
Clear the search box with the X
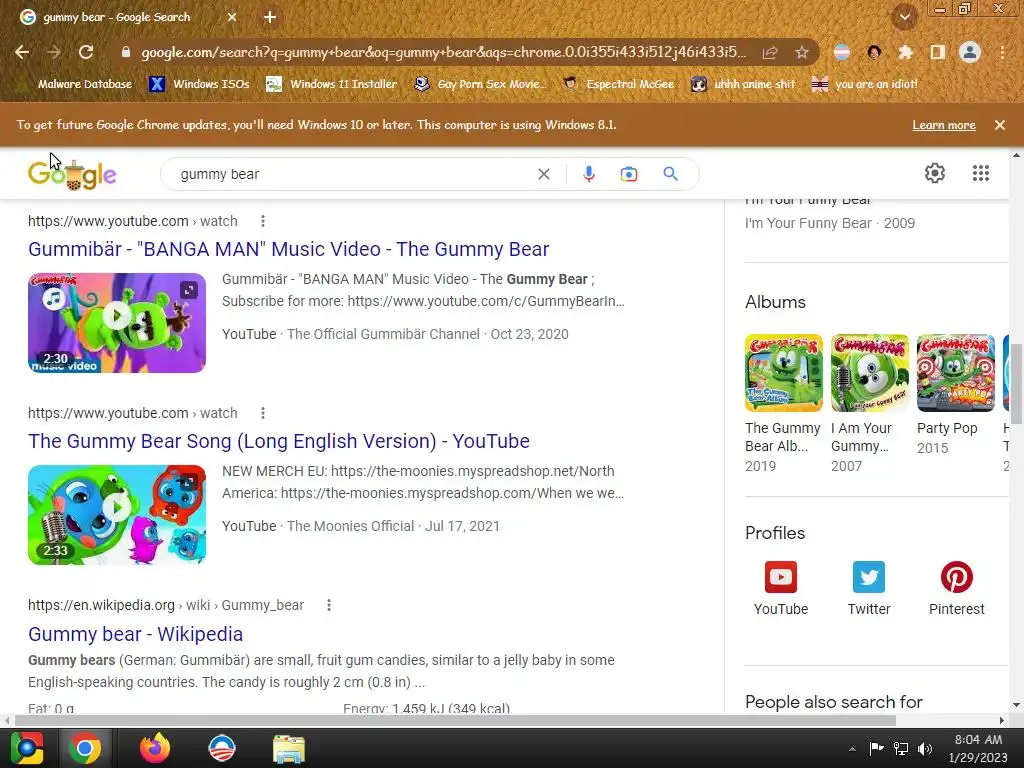(544, 174)
